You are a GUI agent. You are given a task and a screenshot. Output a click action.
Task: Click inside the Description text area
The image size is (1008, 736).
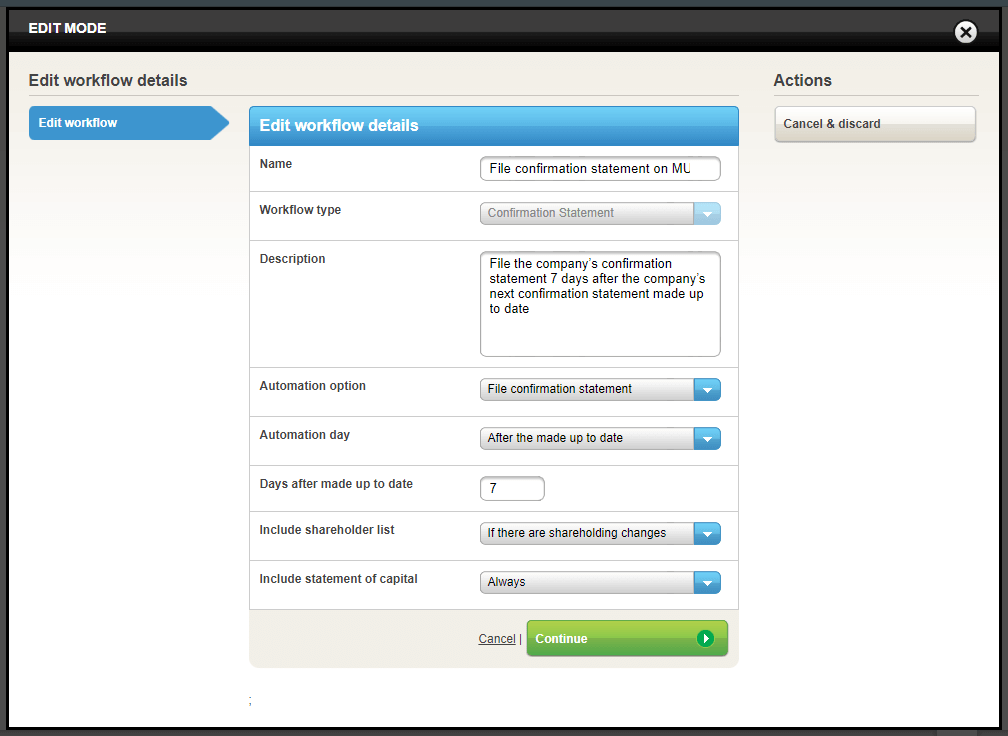(x=599, y=304)
